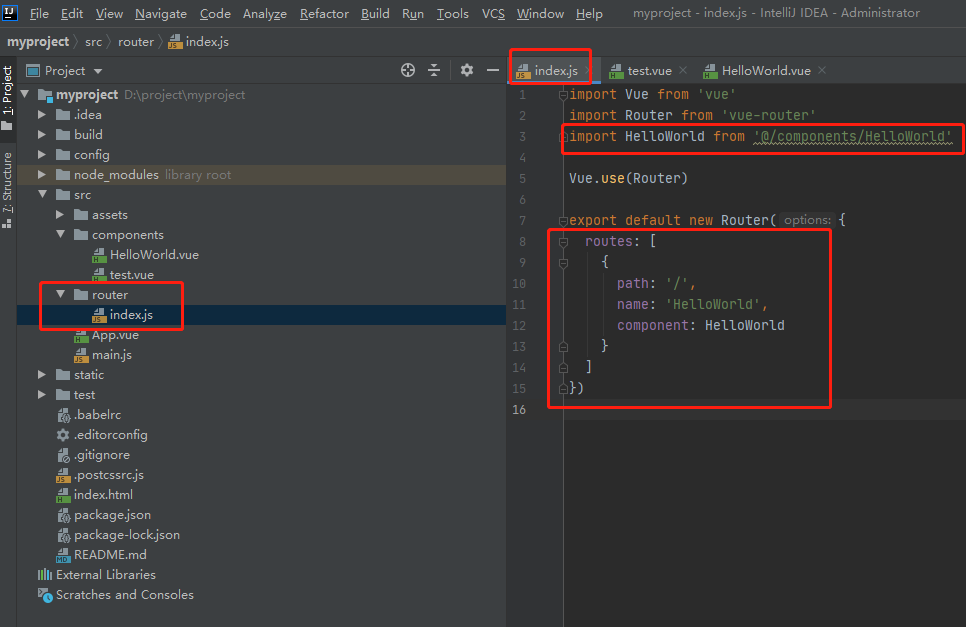
Task: Click the fold marker at line 8
Action: (x=563, y=241)
